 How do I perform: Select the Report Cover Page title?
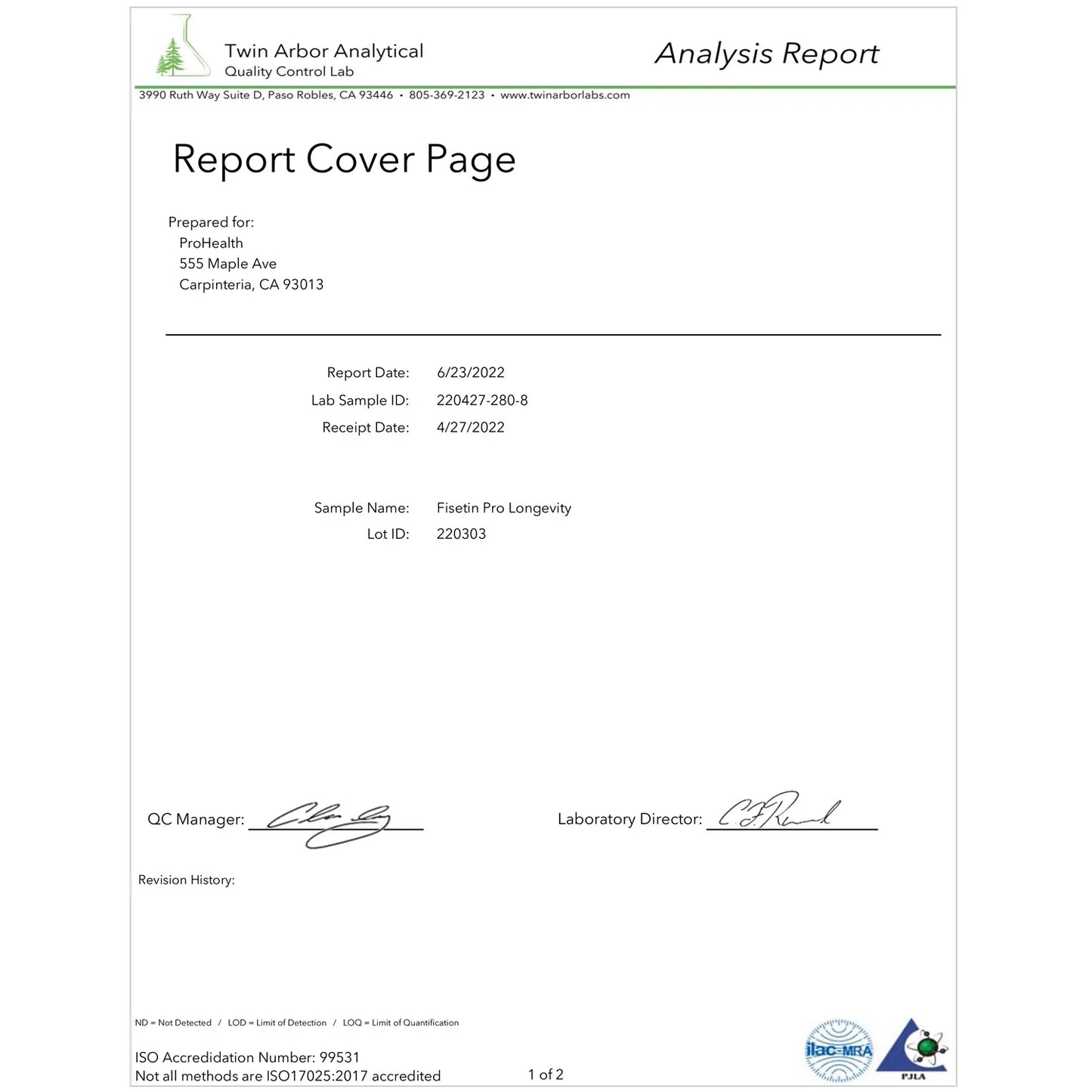[x=344, y=159]
